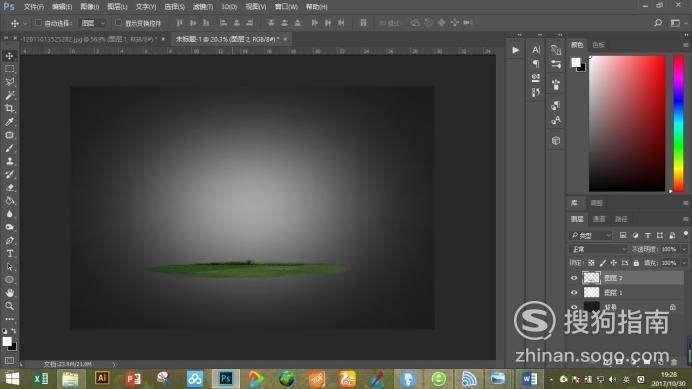
Task: Click the search magnifier in options bar
Action: click(x=658, y=23)
